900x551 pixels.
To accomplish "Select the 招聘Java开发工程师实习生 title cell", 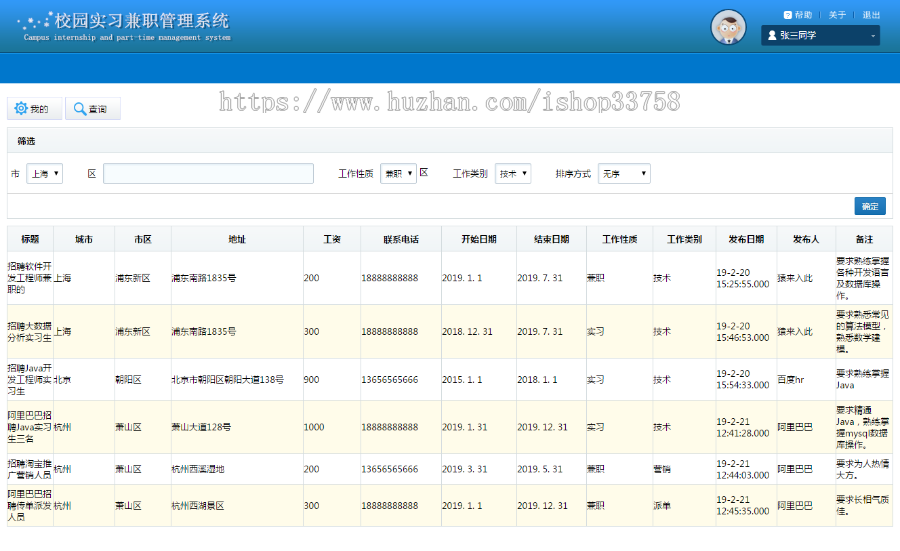I will point(30,379).
